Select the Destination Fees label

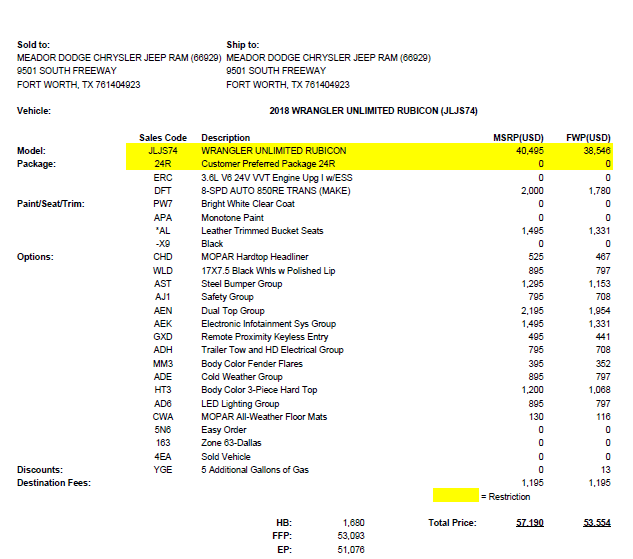54,483
